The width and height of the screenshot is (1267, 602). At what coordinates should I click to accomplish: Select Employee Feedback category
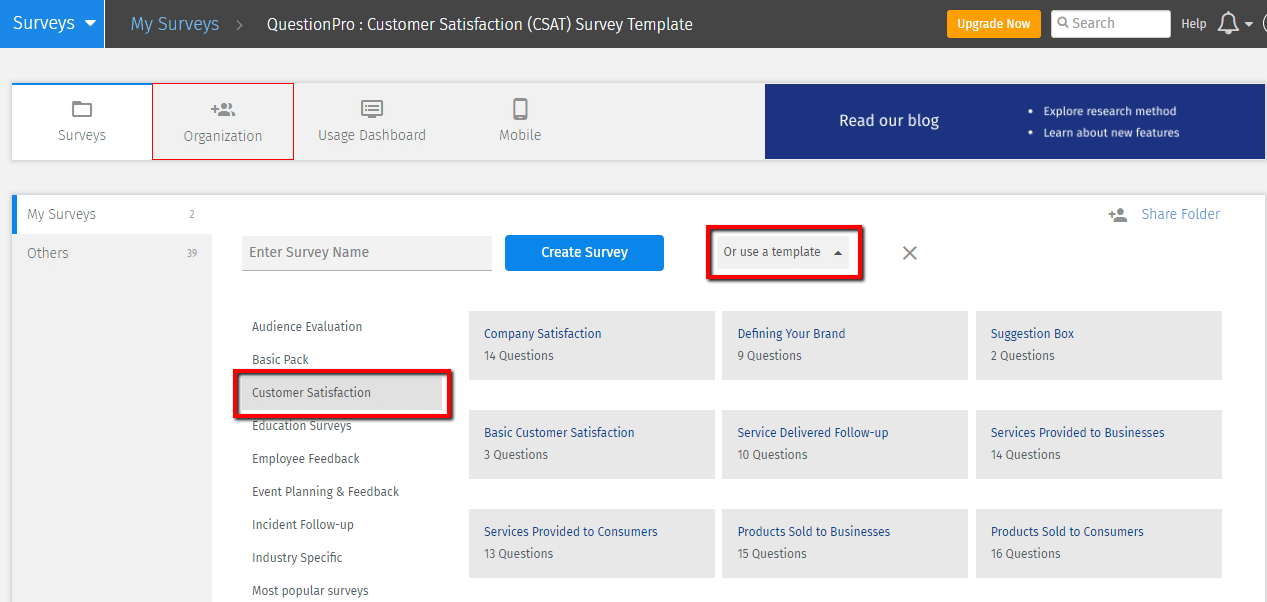[306, 459]
